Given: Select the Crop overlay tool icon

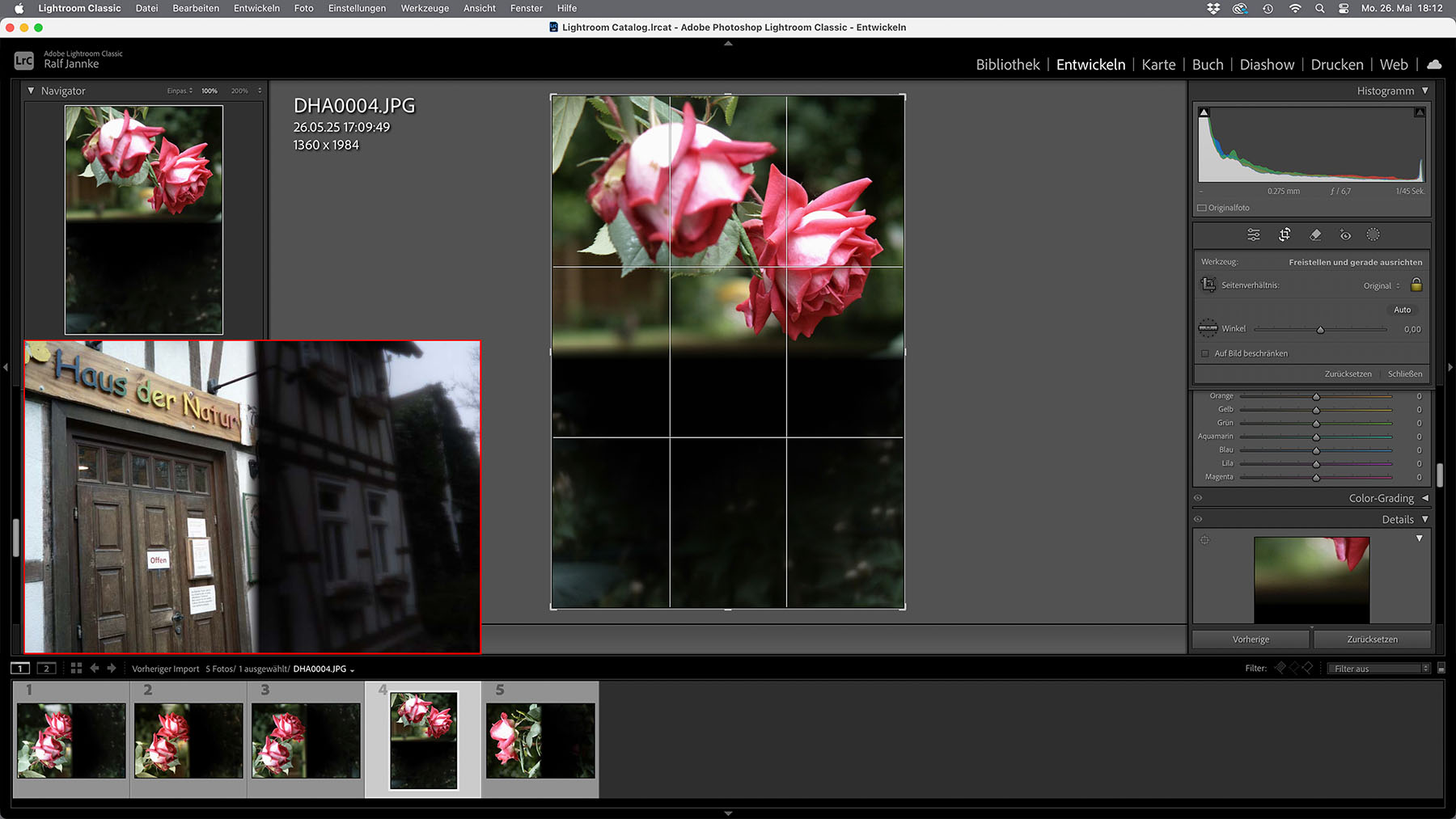Looking at the screenshot, I should click(1285, 235).
